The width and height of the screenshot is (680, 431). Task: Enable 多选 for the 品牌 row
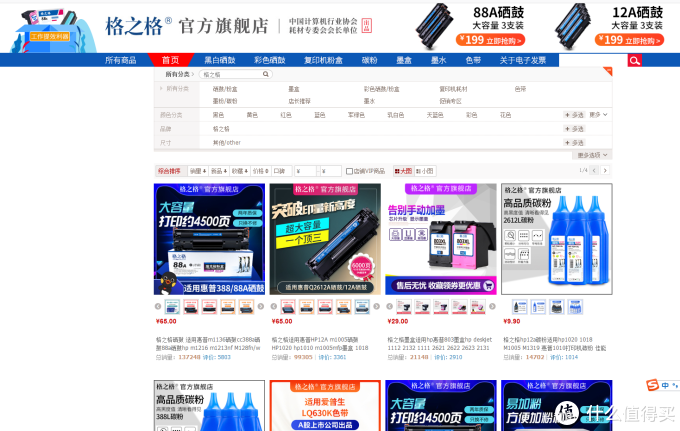pos(574,129)
